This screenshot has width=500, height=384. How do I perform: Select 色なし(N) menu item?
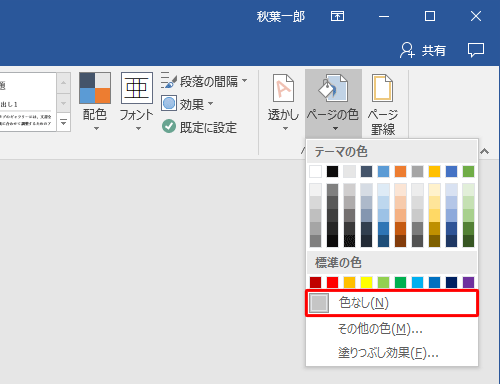coord(392,303)
